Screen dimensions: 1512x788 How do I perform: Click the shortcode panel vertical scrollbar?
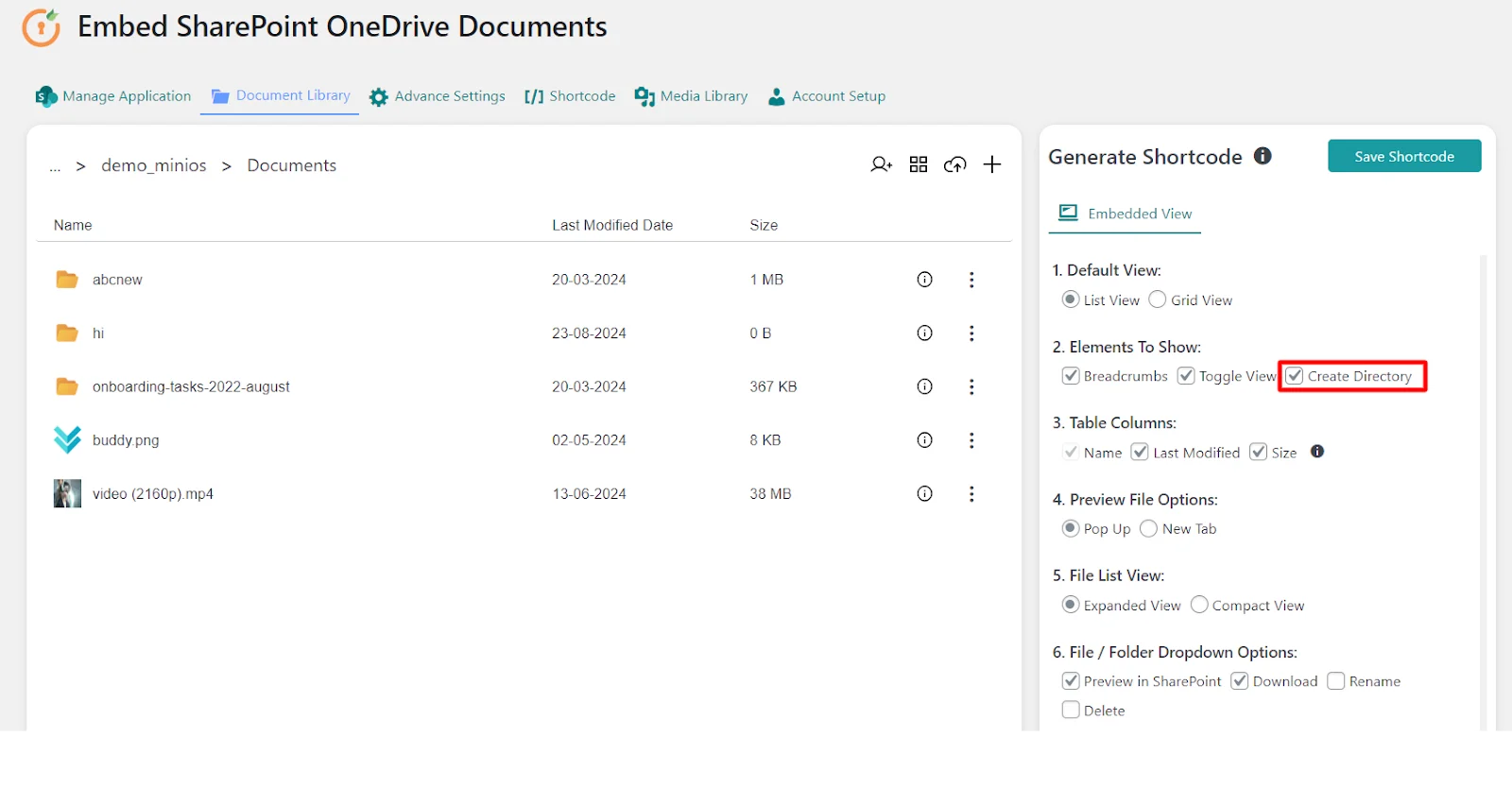(1484, 491)
